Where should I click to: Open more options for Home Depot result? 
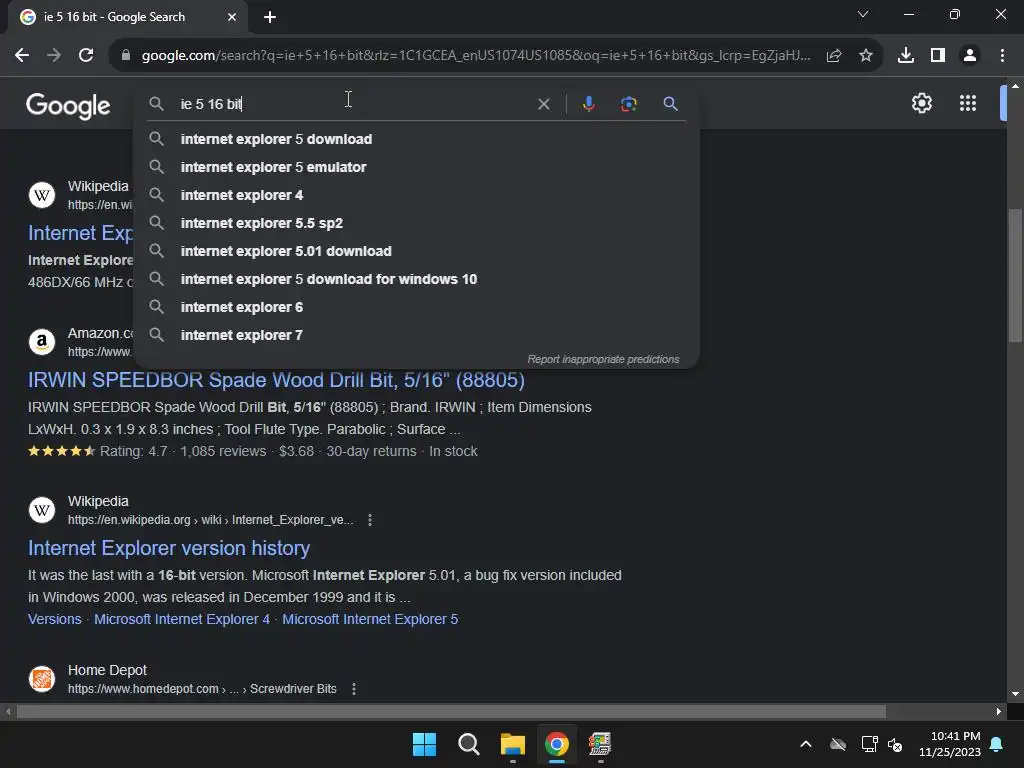point(354,689)
